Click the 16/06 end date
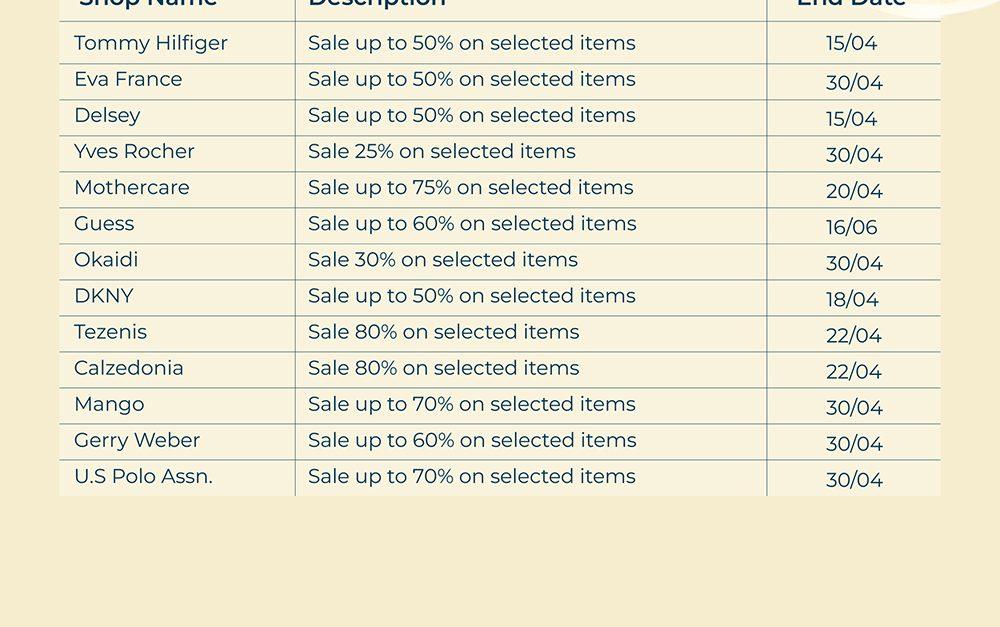 (852, 227)
